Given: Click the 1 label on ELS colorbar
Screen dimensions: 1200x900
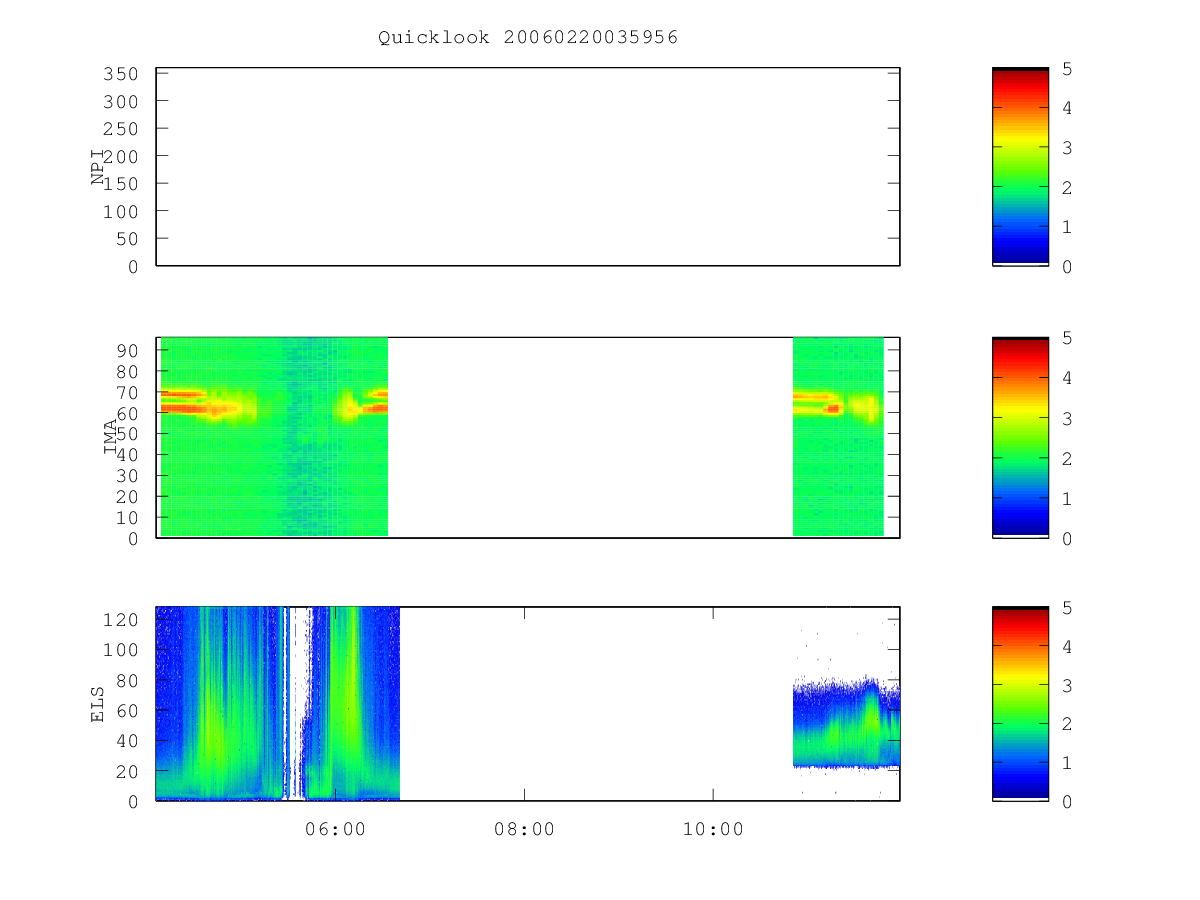Looking at the screenshot, I should [1067, 763].
